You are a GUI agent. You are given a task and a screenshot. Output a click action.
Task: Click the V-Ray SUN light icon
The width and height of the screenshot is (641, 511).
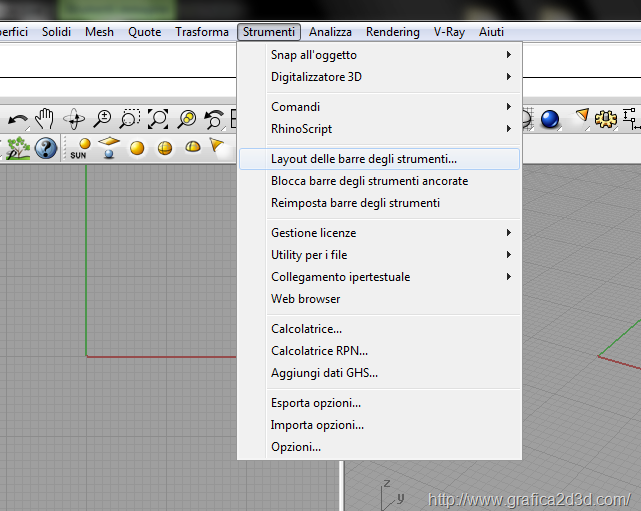coord(79,148)
